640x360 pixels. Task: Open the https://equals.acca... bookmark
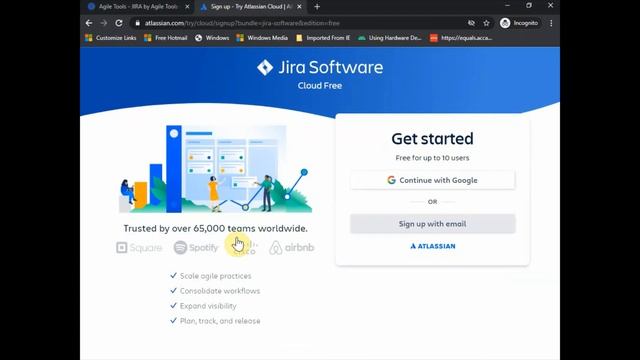coord(461,38)
